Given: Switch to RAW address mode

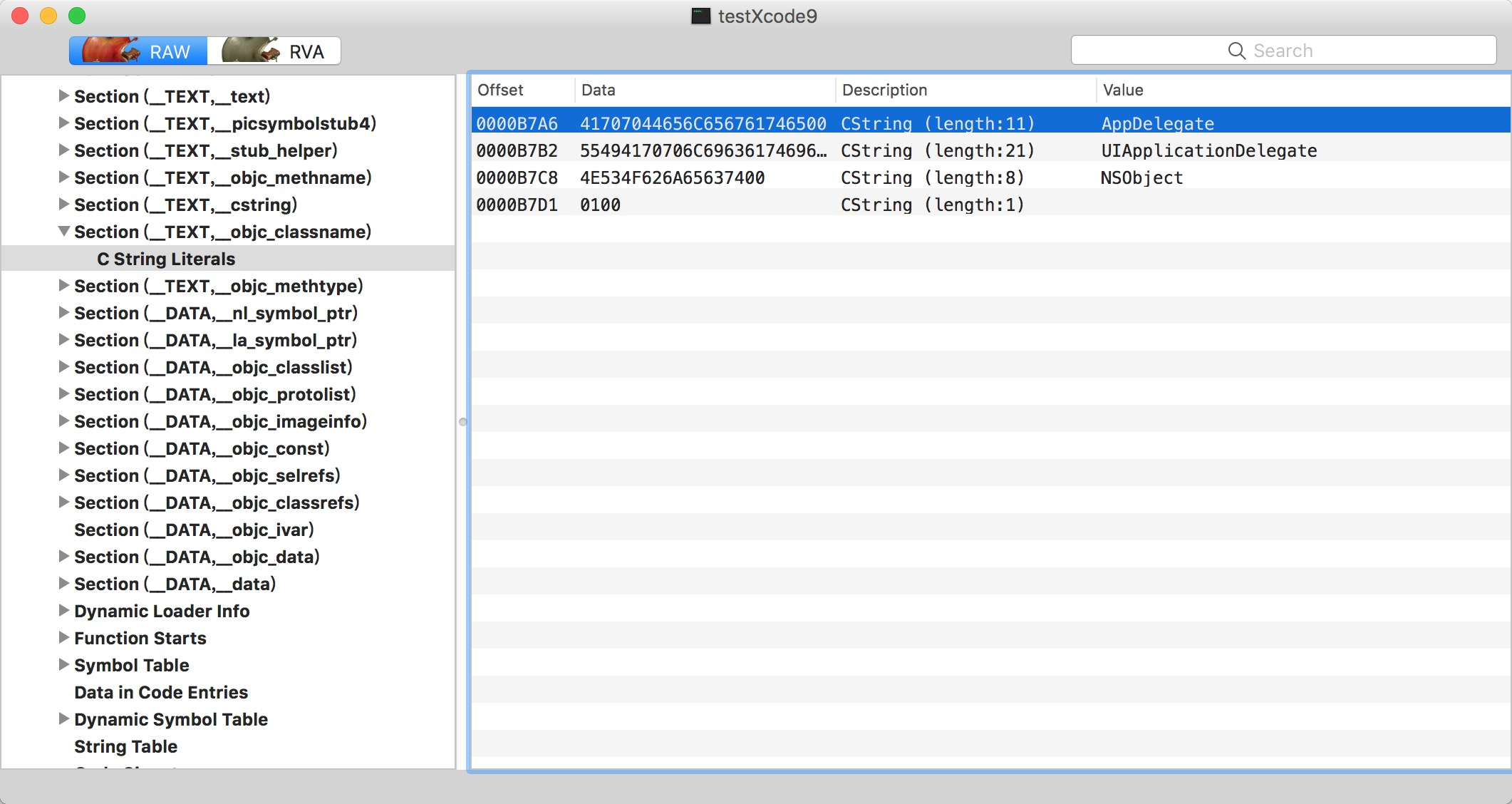Looking at the screenshot, I should click(x=138, y=51).
